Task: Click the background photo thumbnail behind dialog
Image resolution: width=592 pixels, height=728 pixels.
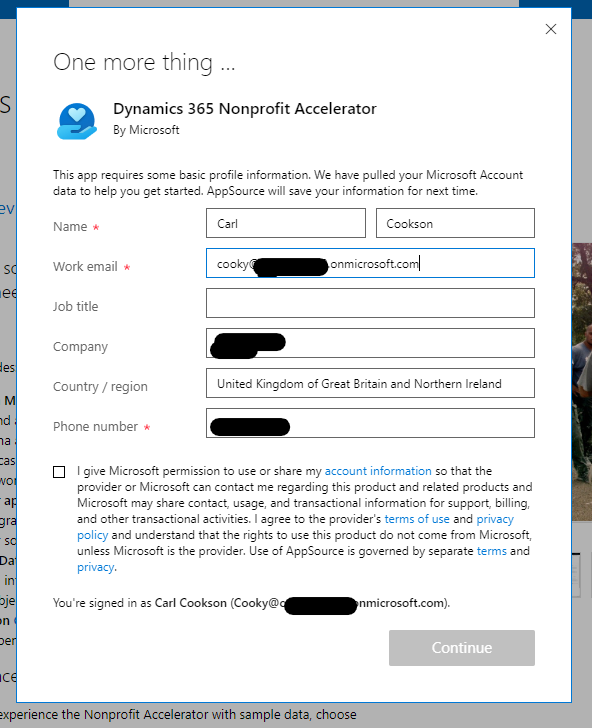Action: tap(582, 381)
